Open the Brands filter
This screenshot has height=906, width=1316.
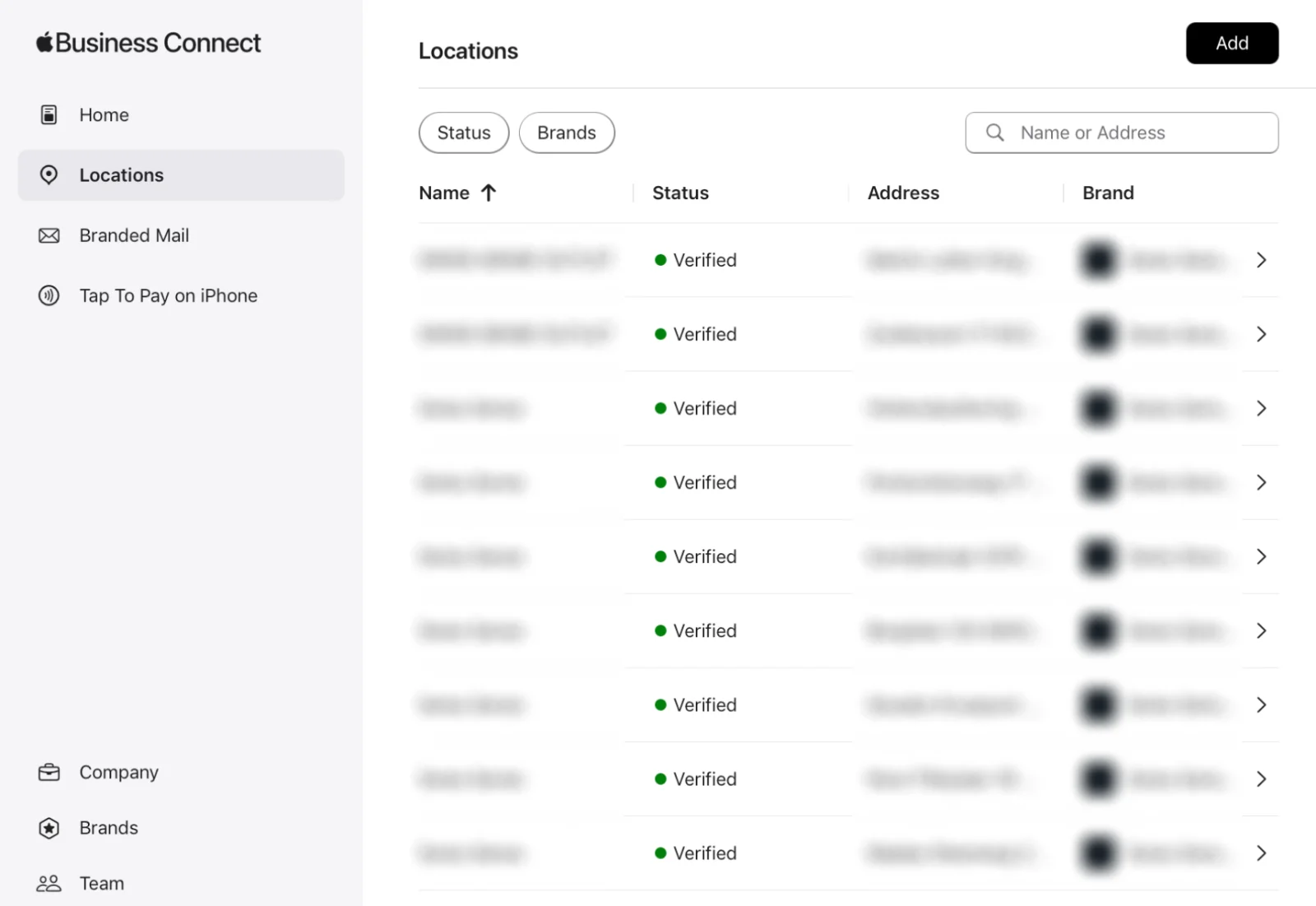[x=567, y=132]
